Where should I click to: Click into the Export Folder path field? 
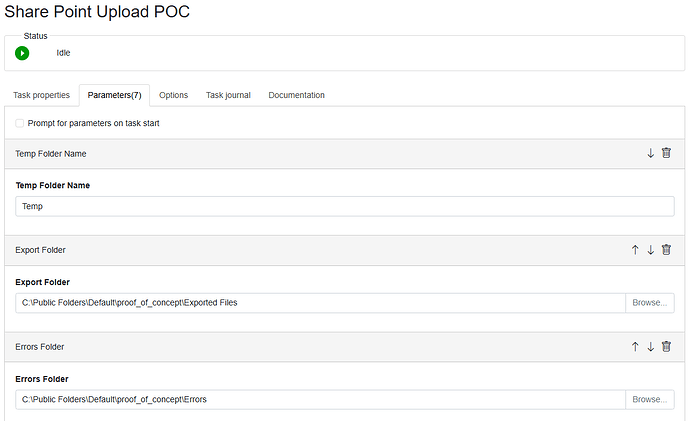coord(320,303)
